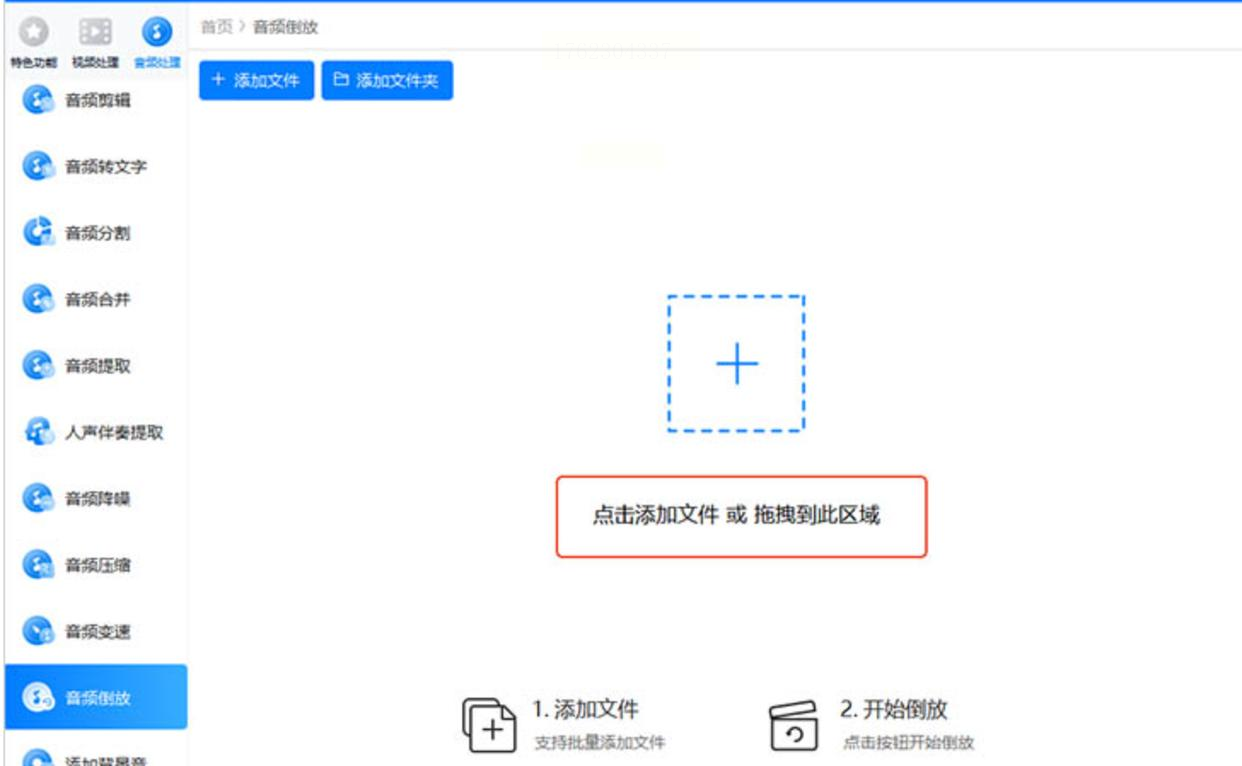Open 音频提取 from the sidebar
Image resolution: width=1242 pixels, height=766 pixels.
coord(96,366)
